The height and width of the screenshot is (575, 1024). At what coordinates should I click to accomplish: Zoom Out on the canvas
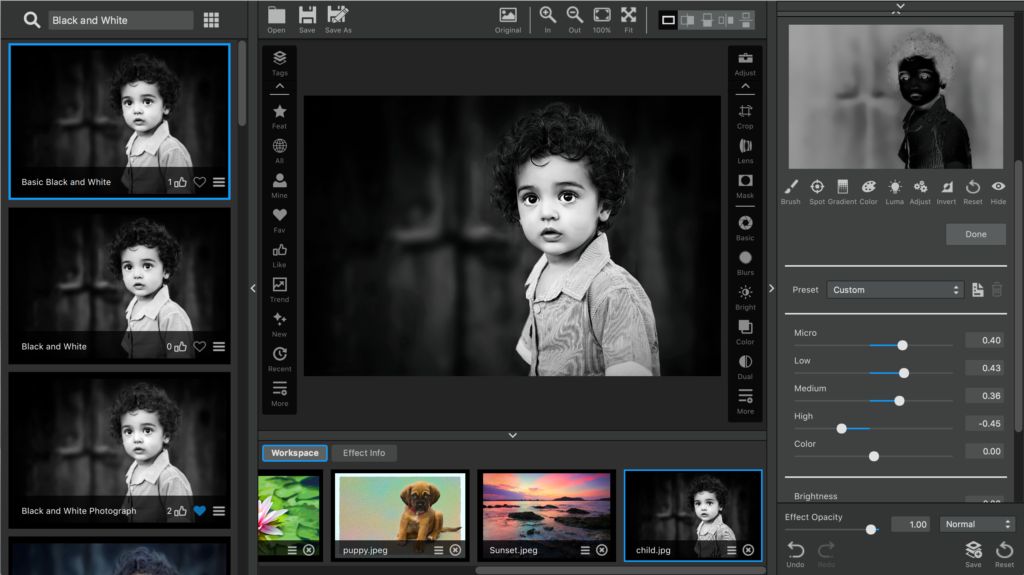(x=574, y=20)
